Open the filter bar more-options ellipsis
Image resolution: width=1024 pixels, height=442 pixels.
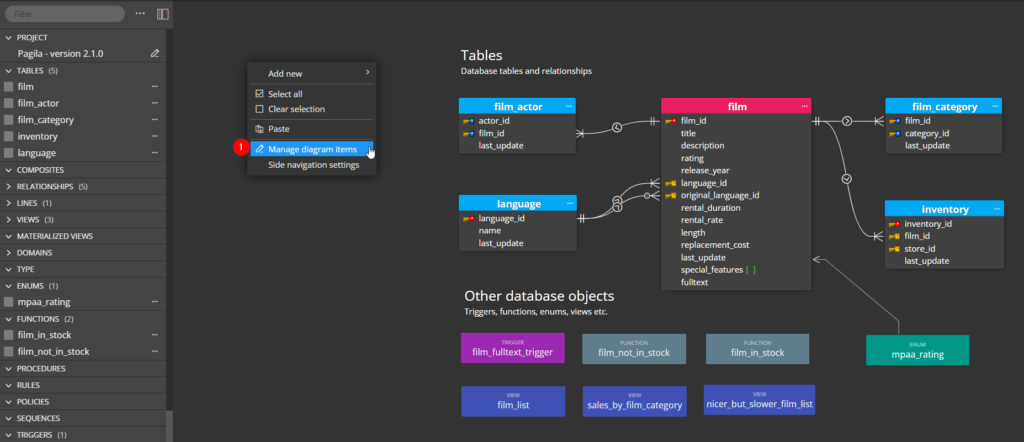pos(140,14)
